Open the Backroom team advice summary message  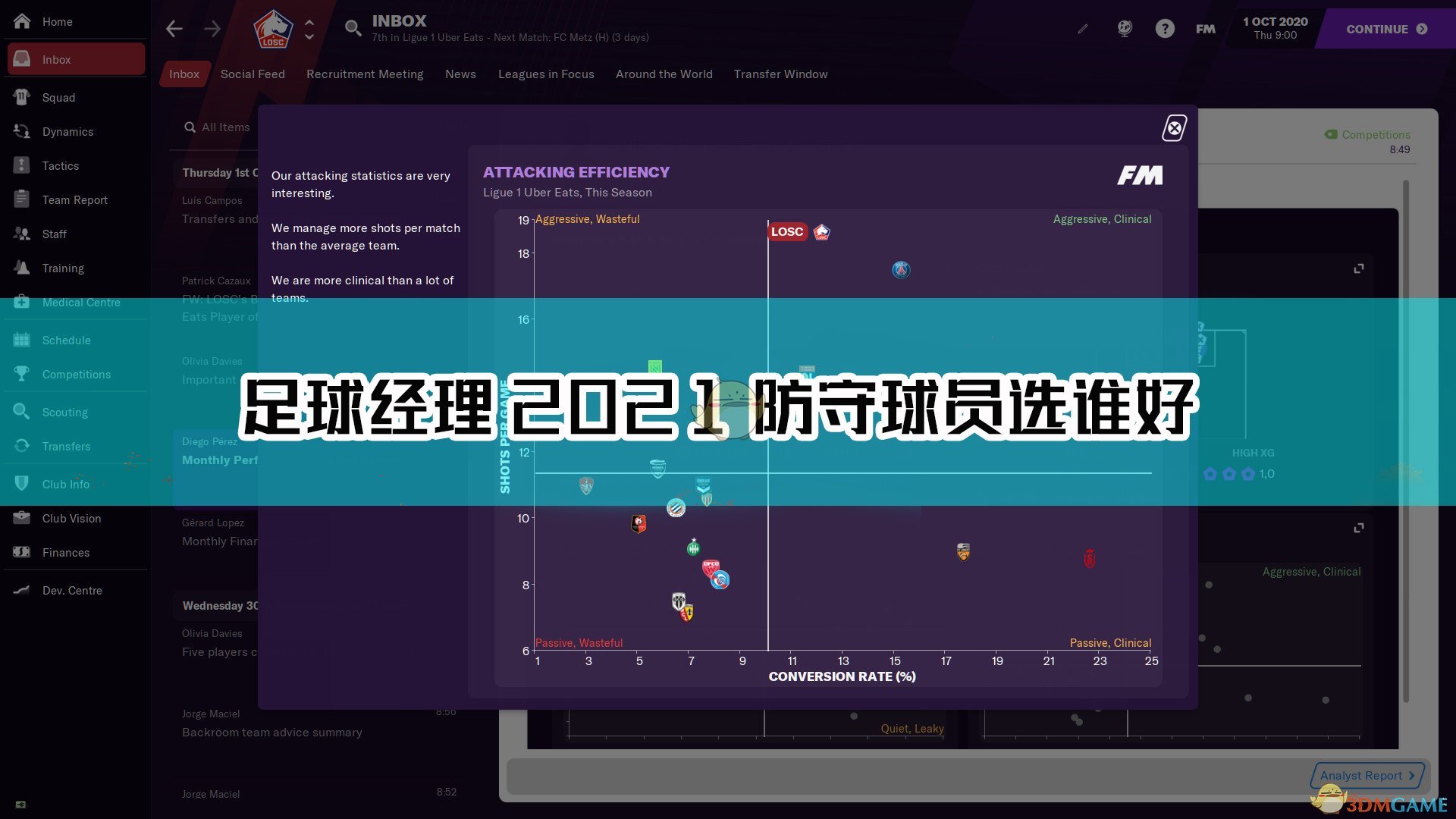coord(318,723)
